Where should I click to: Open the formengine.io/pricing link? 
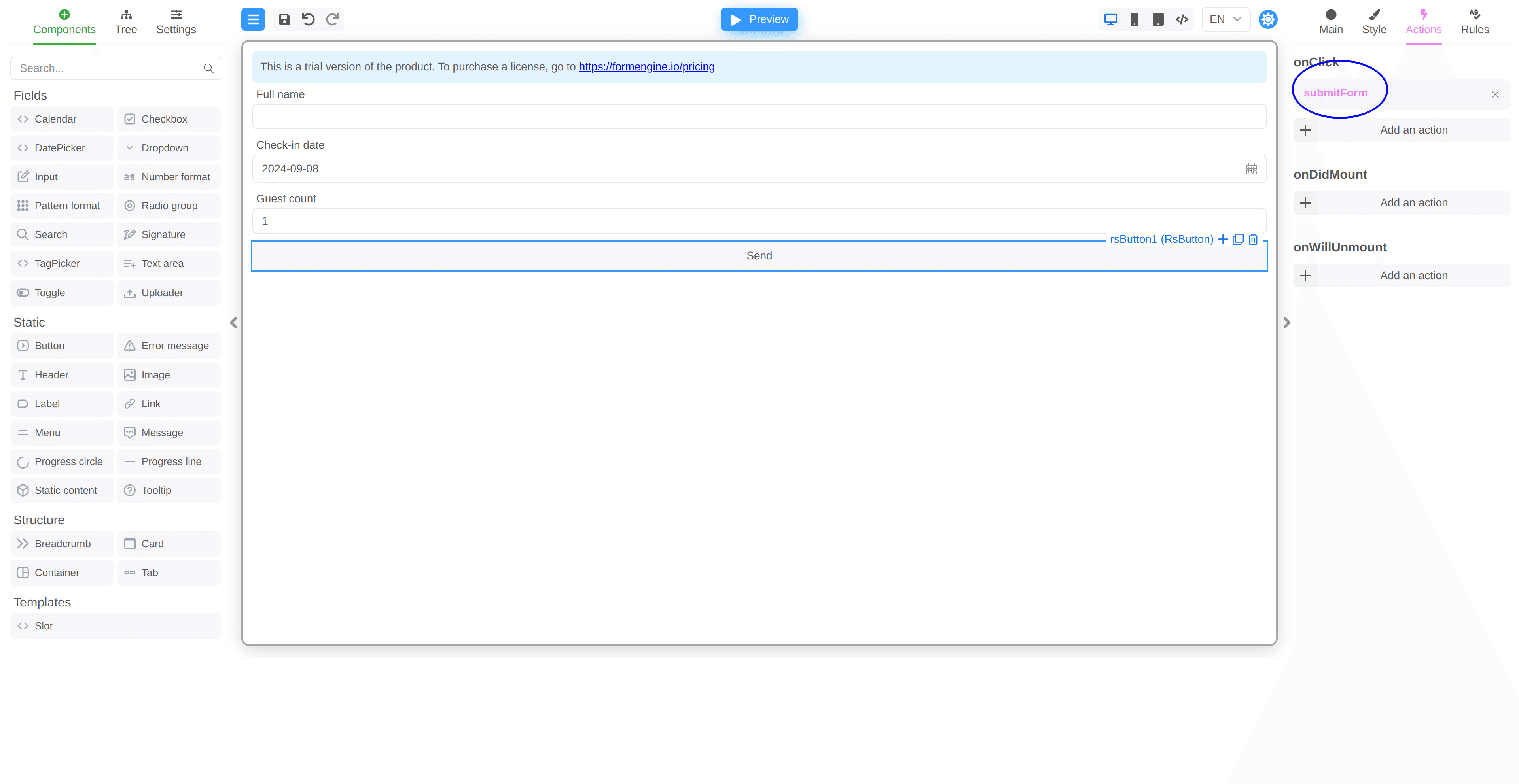point(646,66)
